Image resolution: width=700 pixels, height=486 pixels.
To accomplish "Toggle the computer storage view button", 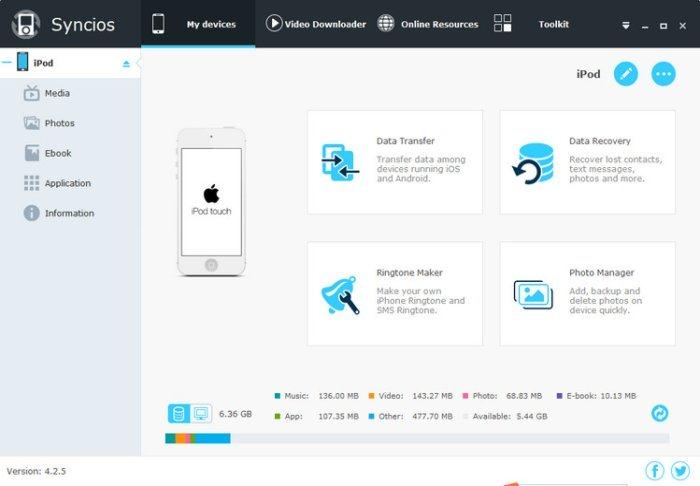I will pos(200,413).
